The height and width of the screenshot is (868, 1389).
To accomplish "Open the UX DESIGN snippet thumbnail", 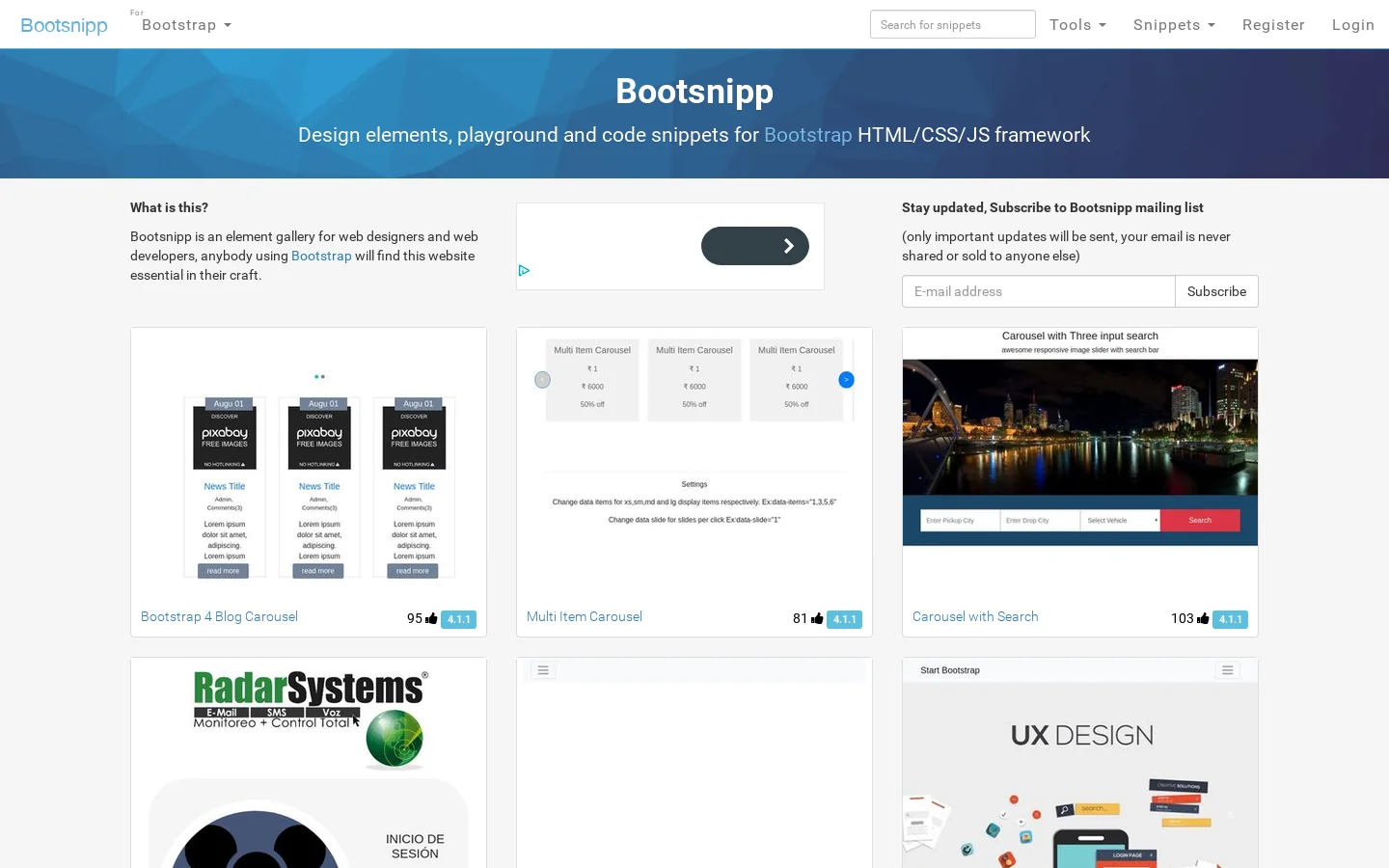I will 1080,763.
